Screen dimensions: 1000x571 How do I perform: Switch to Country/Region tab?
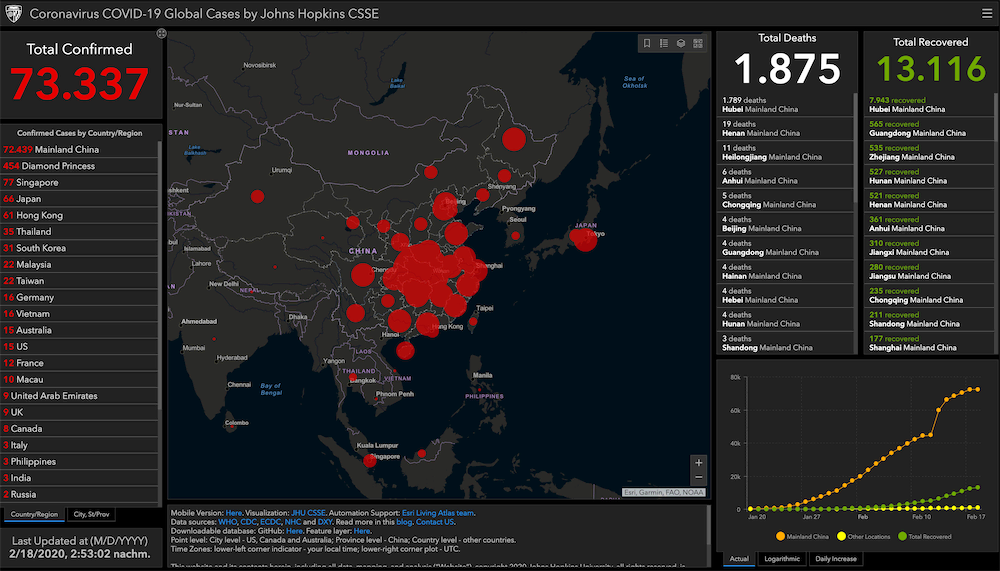pos(34,514)
